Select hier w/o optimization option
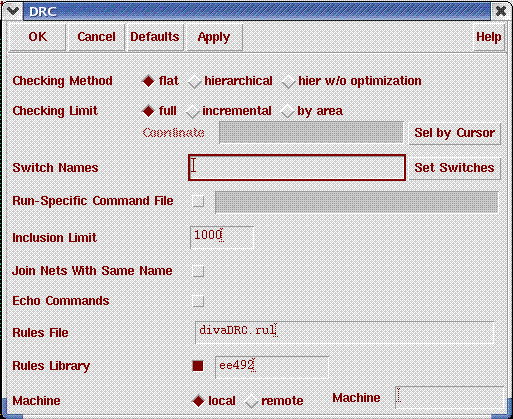This screenshot has width=513, height=419. coord(288,81)
